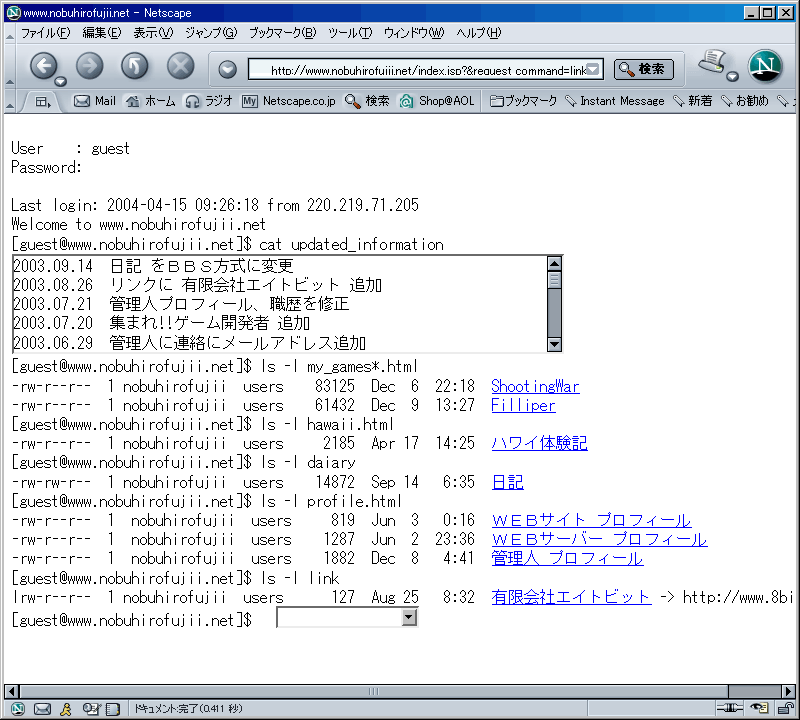This screenshot has height=720, width=800.
Task: Click the status text 'ドキュメント:完了'
Action: pos(188,709)
